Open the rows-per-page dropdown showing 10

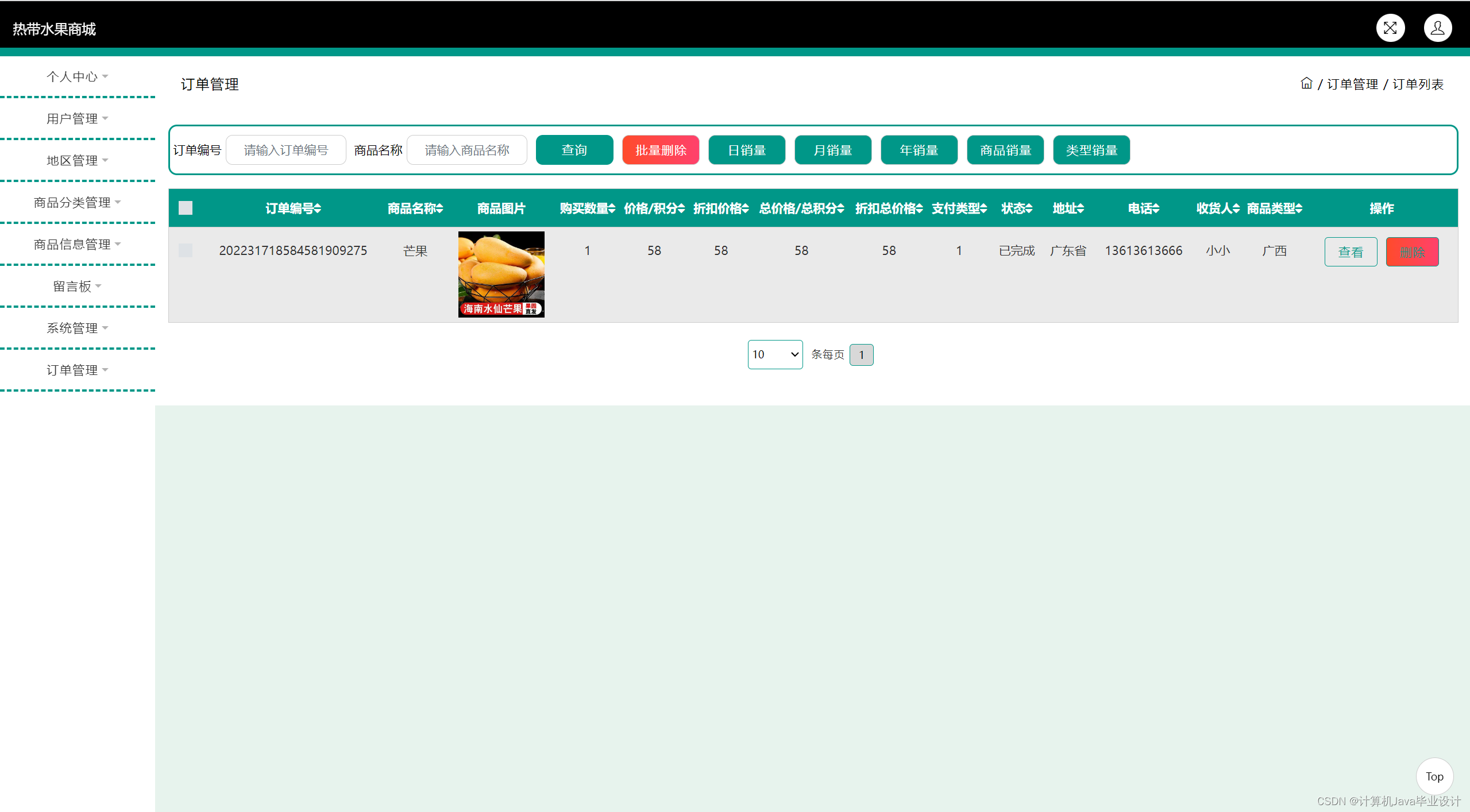click(x=775, y=354)
